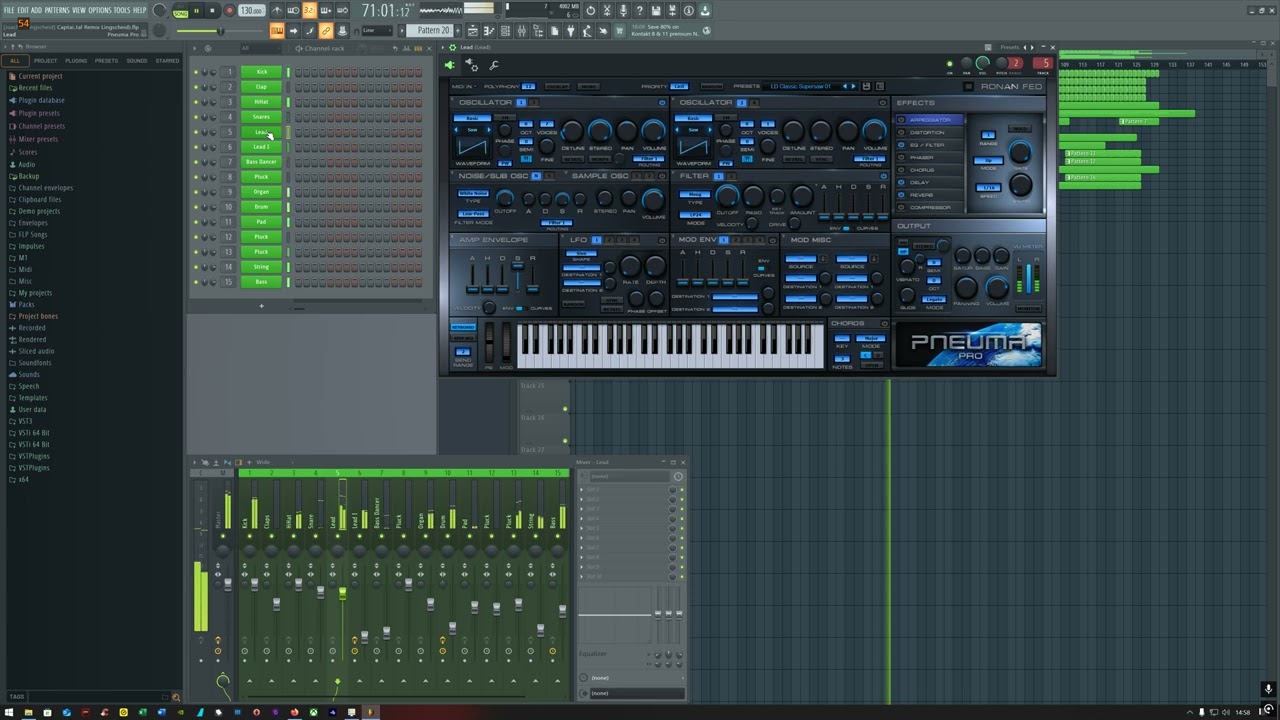This screenshot has width=1280, height=720.
Task: Toggle Song/Pattern mode switch
Action: click(x=180, y=11)
